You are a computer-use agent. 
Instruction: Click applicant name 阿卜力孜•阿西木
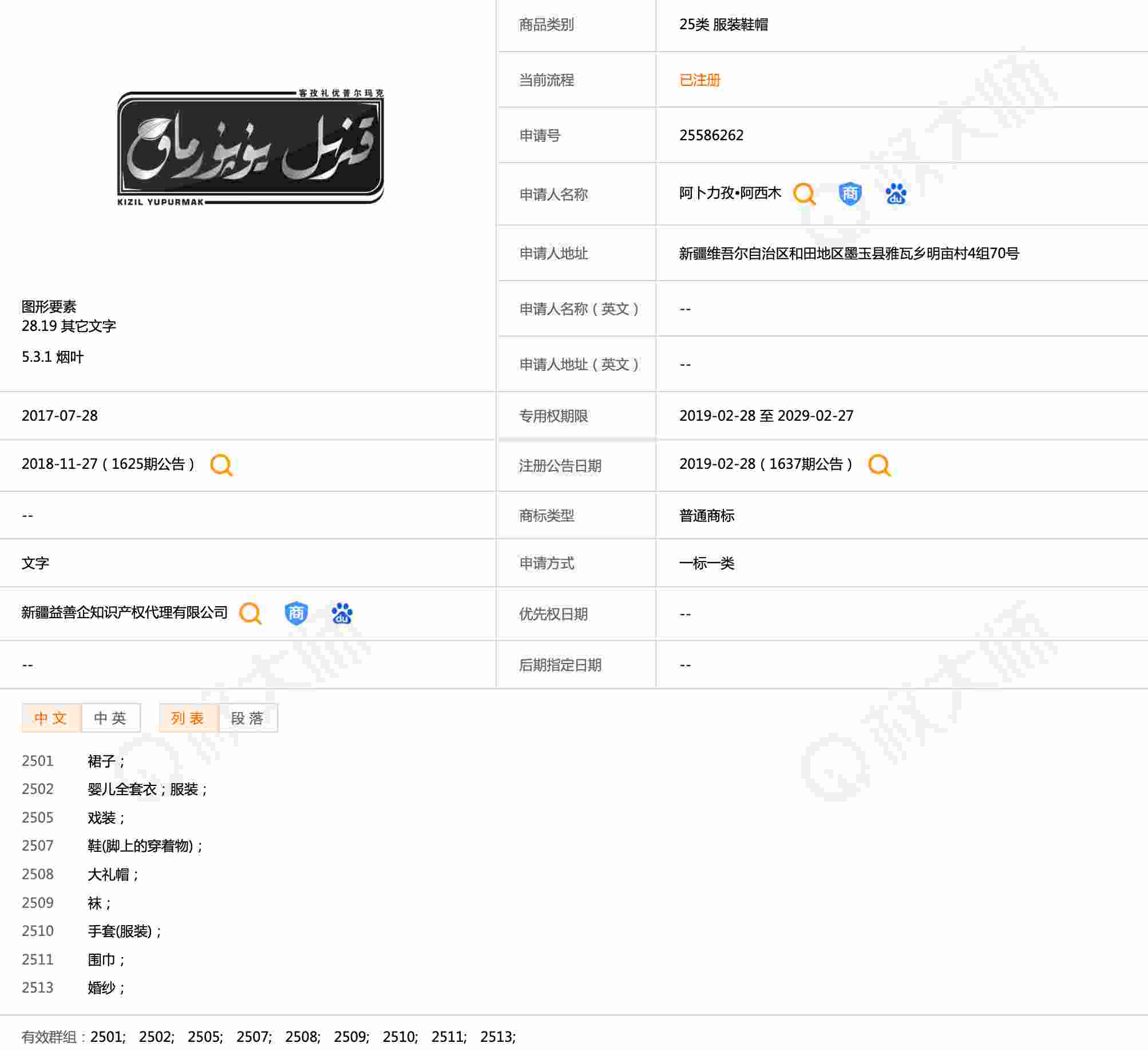tap(730, 193)
